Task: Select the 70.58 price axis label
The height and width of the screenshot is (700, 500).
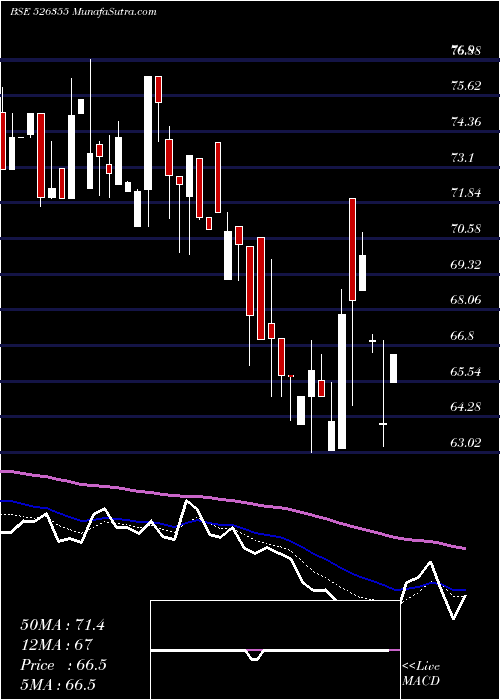Action: coord(466,229)
